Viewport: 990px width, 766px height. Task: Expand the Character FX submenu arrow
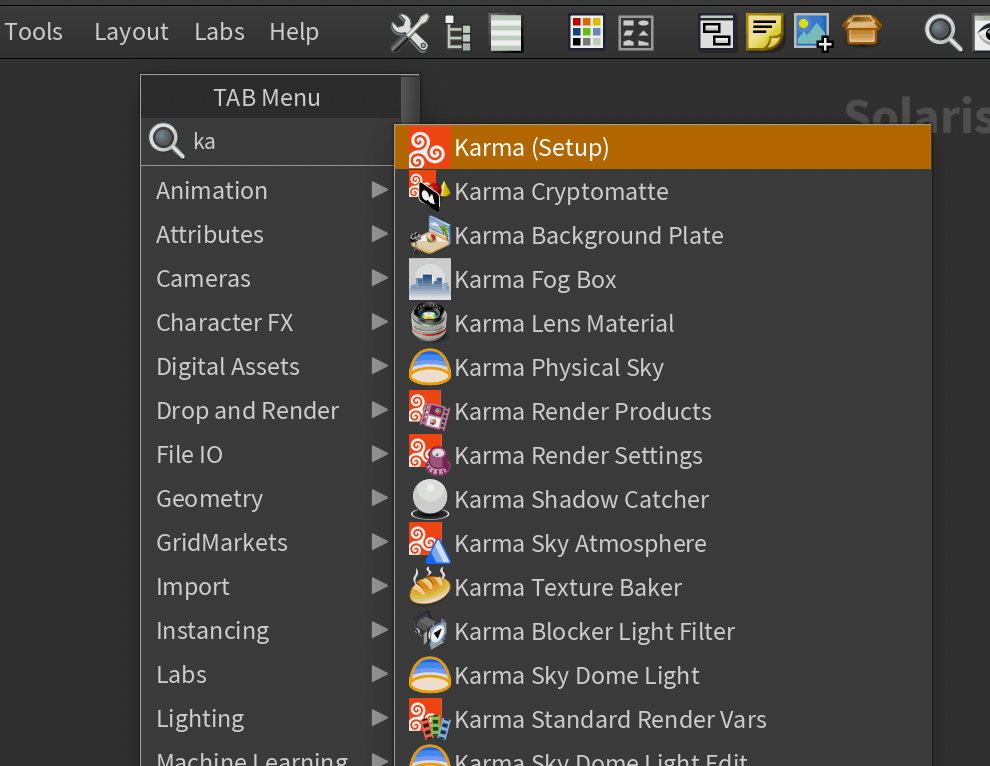coord(379,322)
